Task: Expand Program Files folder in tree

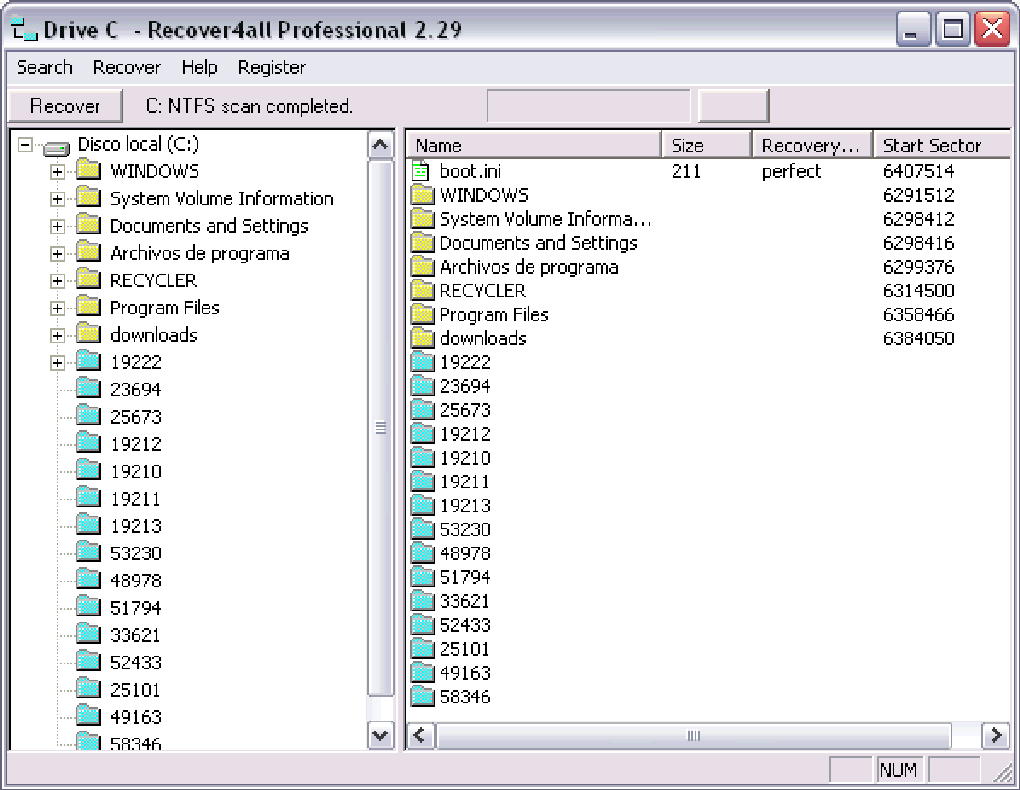Action: coord(58,308)
